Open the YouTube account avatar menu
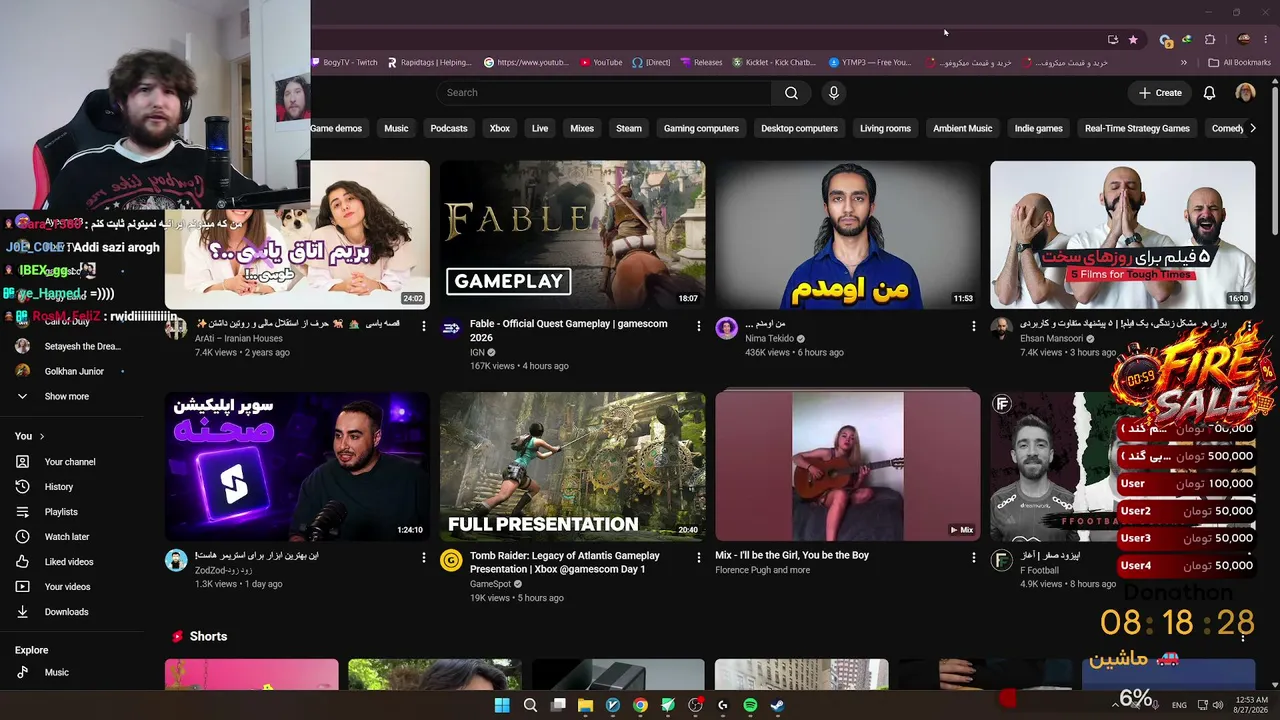This screenshot has width=1280, height=720. tap(1245, 93)
